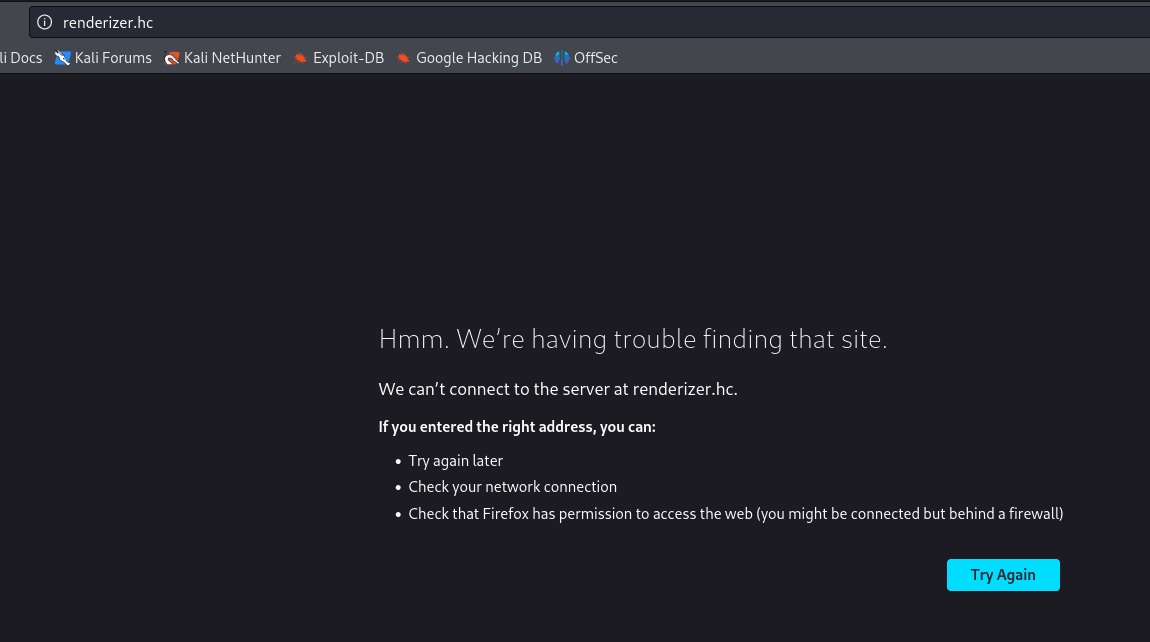The image size is (1150, 642).
Task: Click the "We can't connect to the server" message
Action: (557, 389)
